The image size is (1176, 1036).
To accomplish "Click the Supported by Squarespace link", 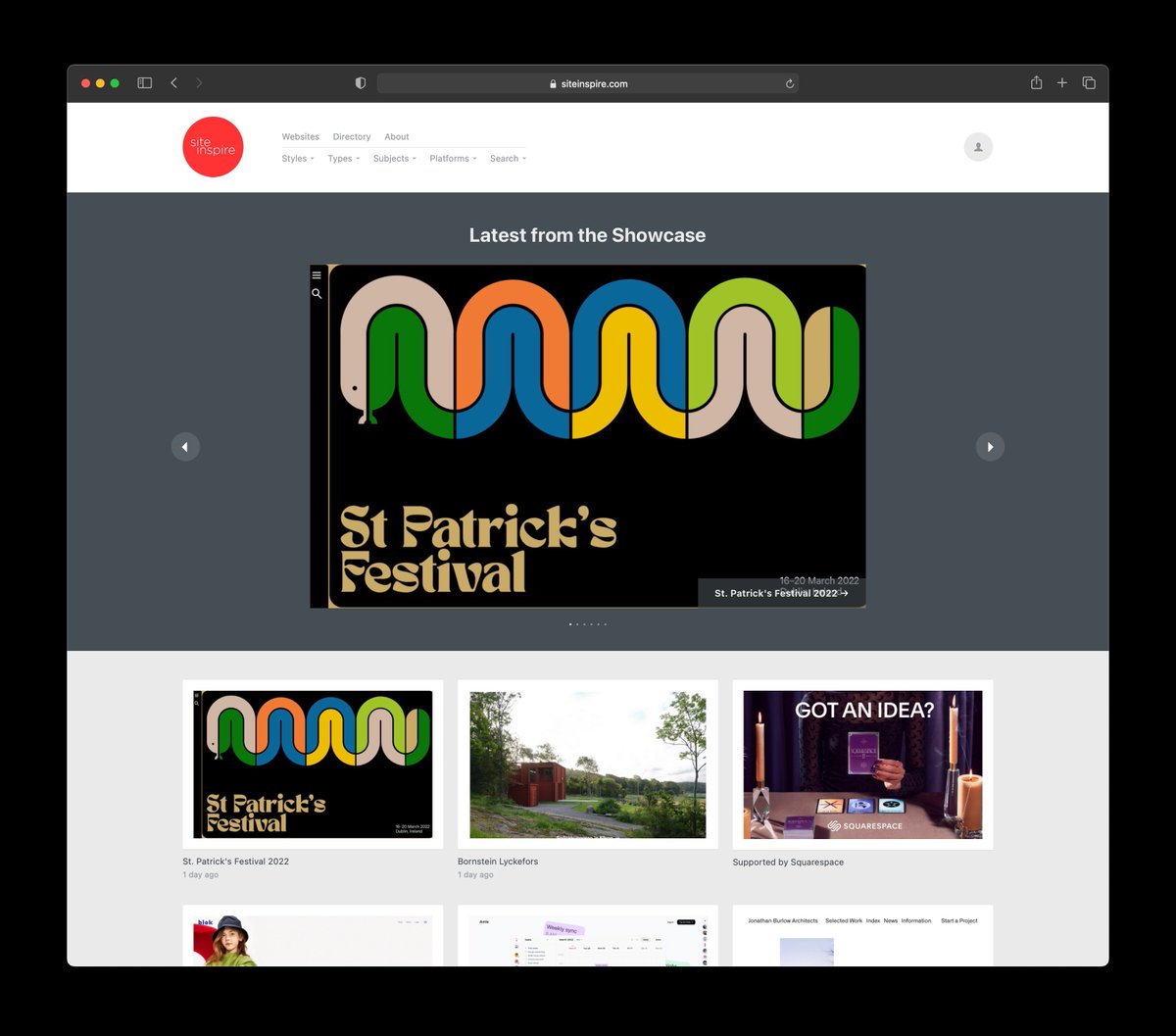I will pos(788,863).
